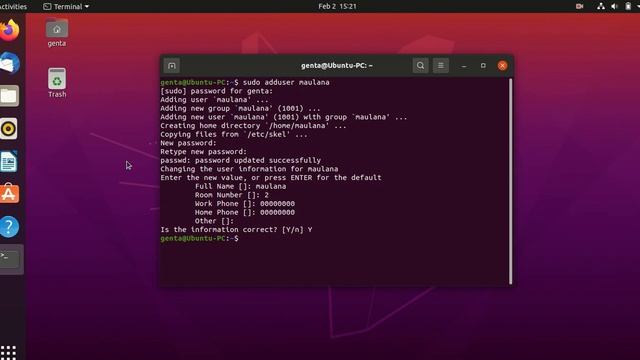640x360 pixels.
Task: Open the Terminal app menu dropdown
Action: (x=66, y=7)
